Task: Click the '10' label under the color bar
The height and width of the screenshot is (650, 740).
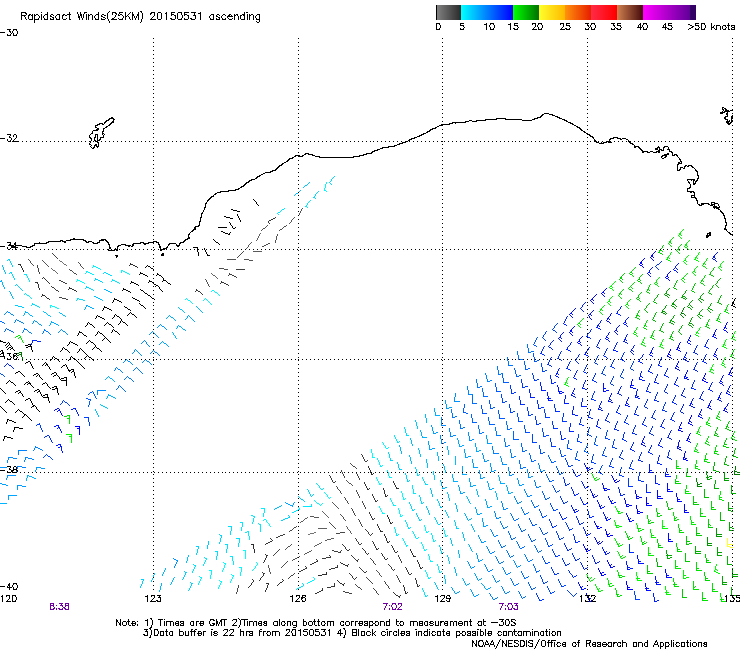Action: 489,27
